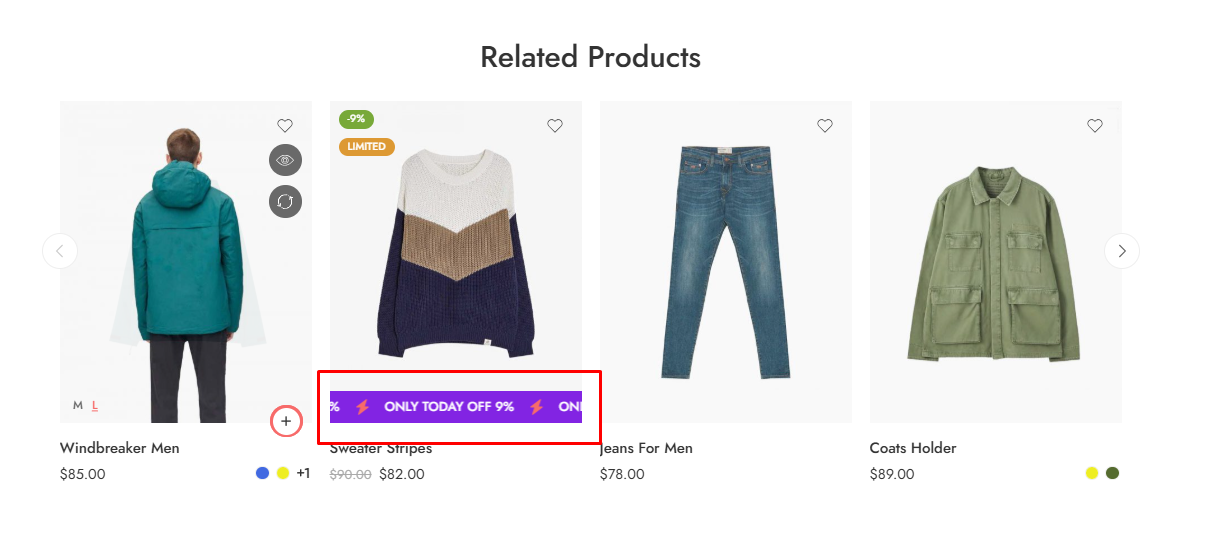
Task: Click the green jacket product image
Action: 995,262
